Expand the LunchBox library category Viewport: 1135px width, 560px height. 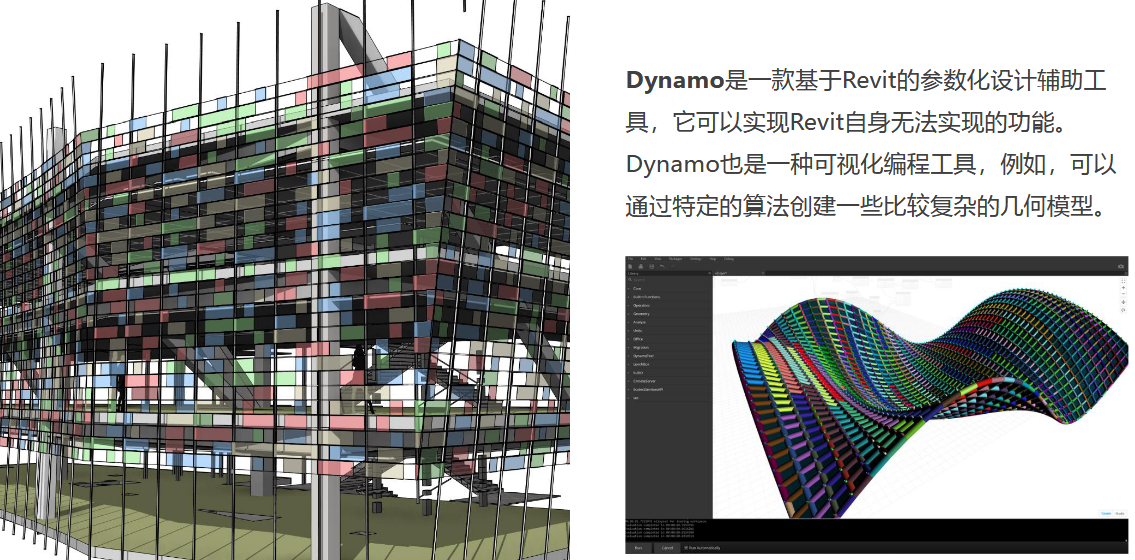click(x=669, y=364)
